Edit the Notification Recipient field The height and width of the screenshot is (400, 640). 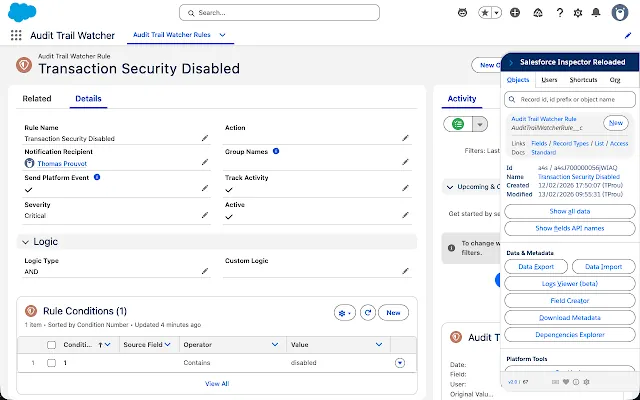[205, 162]
